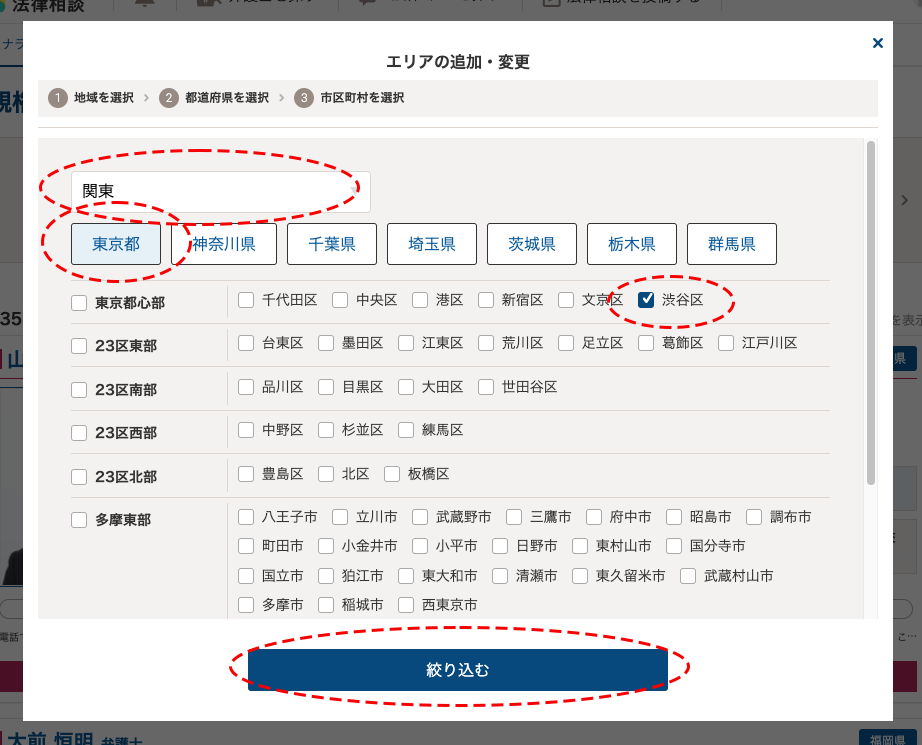Click the 絞り込む filter button
Screen dimensions: 922x745
tap(457, 670)
